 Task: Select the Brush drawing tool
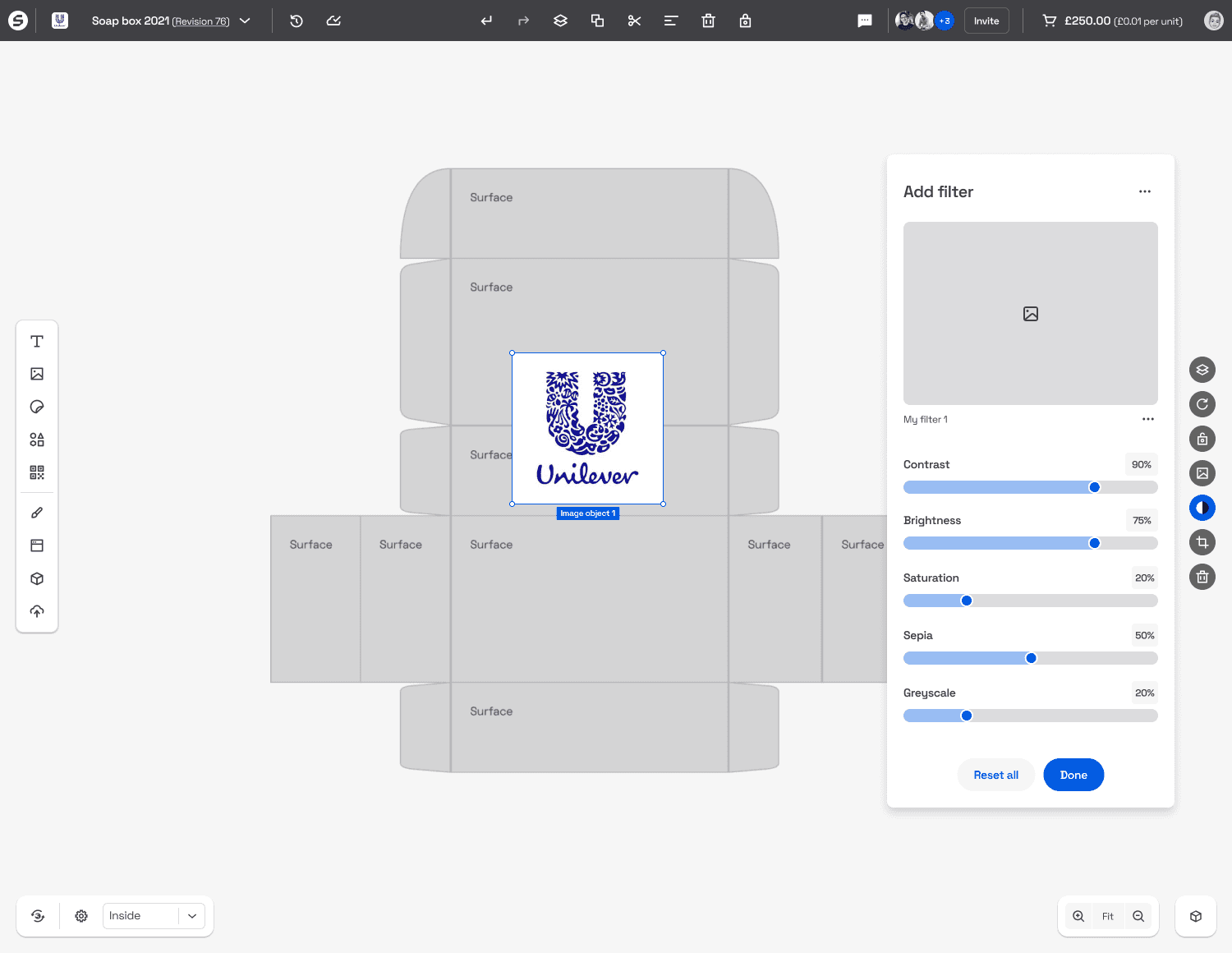pyautogui.click(x=37, y=513)
